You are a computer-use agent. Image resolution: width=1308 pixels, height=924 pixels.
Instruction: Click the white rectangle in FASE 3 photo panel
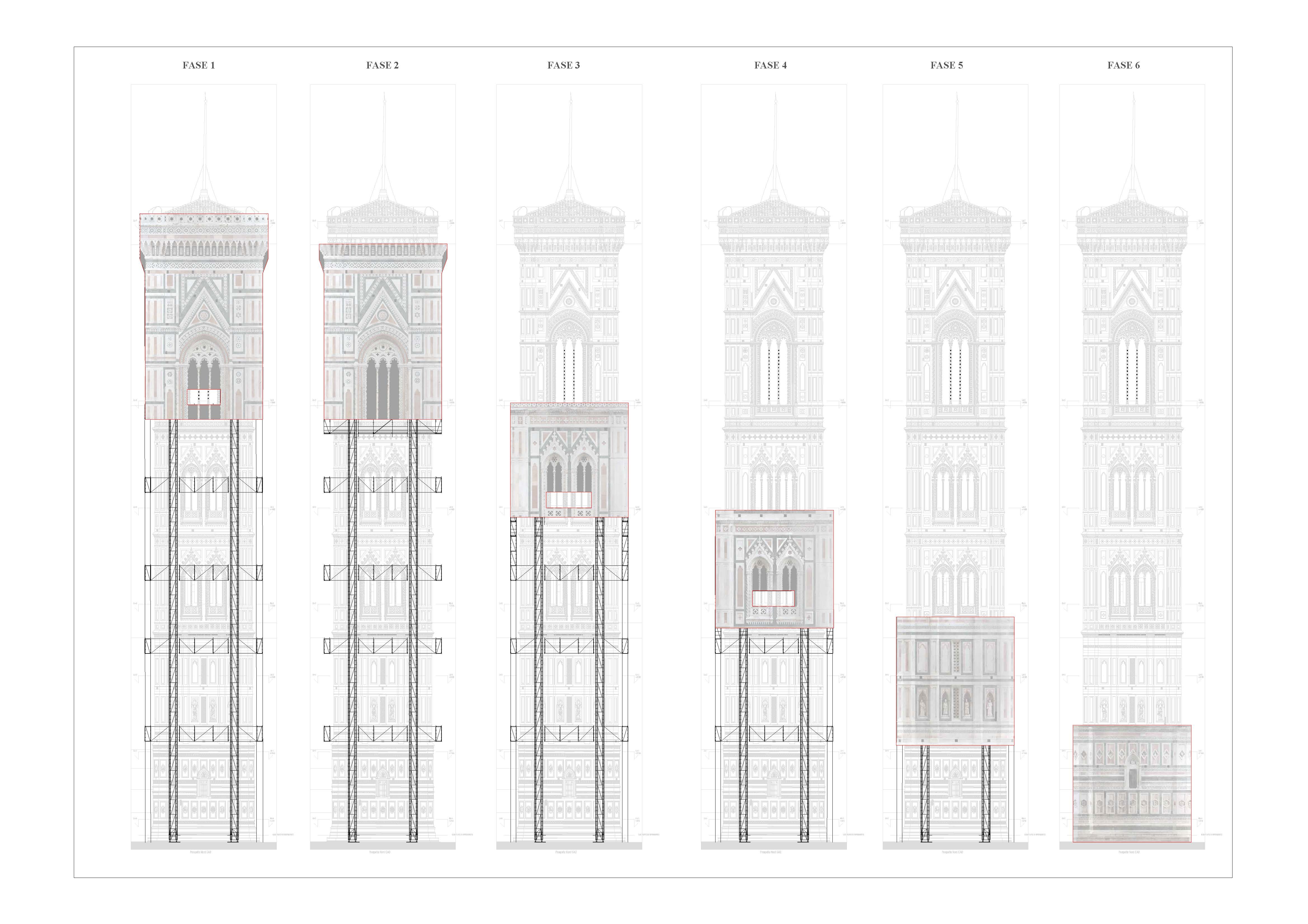(x=568, y=500)
